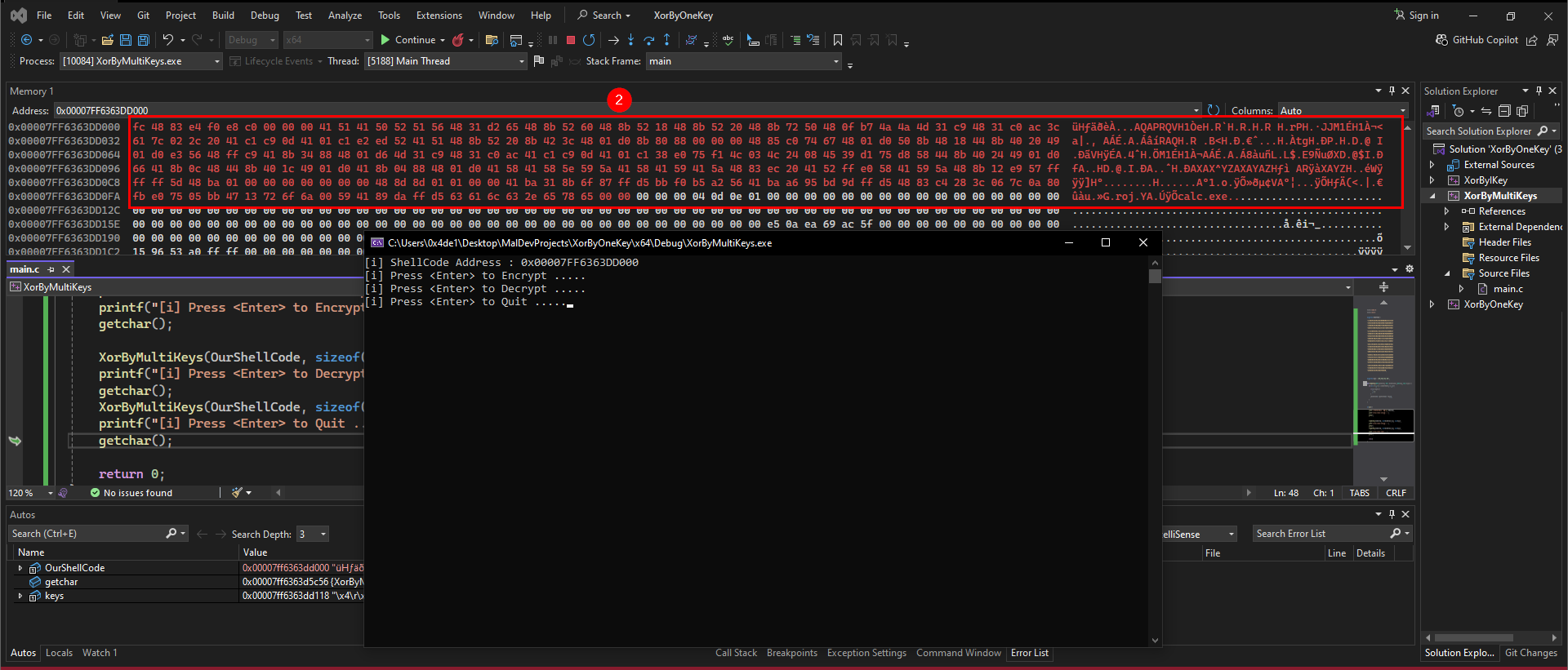This screenshot has height=670, width=1568.
Task: Open the Stack Frame dropdown
Action: 743,61
